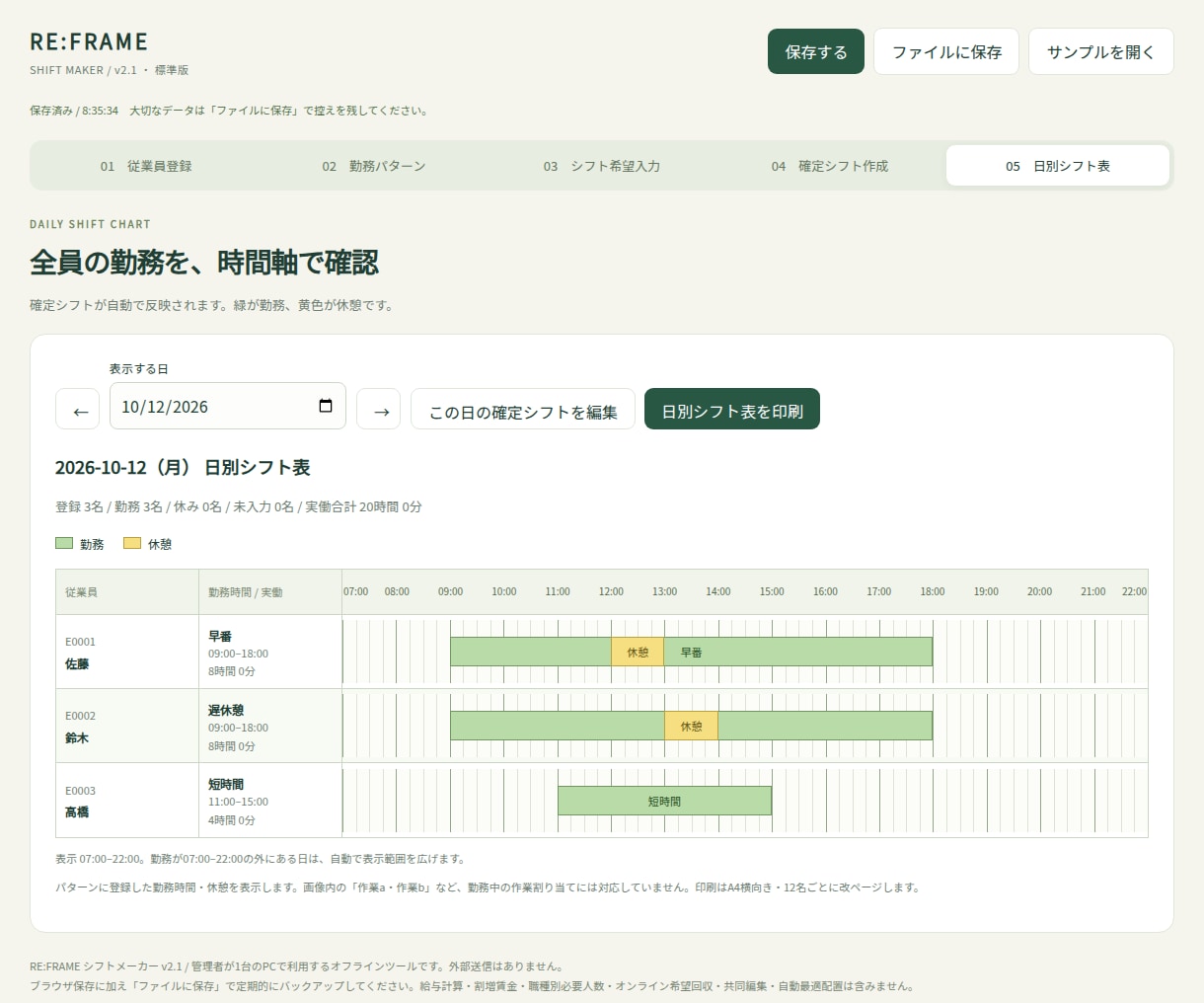Click 佐藤's 早番 afternoon shift bar

pos(797,652)
